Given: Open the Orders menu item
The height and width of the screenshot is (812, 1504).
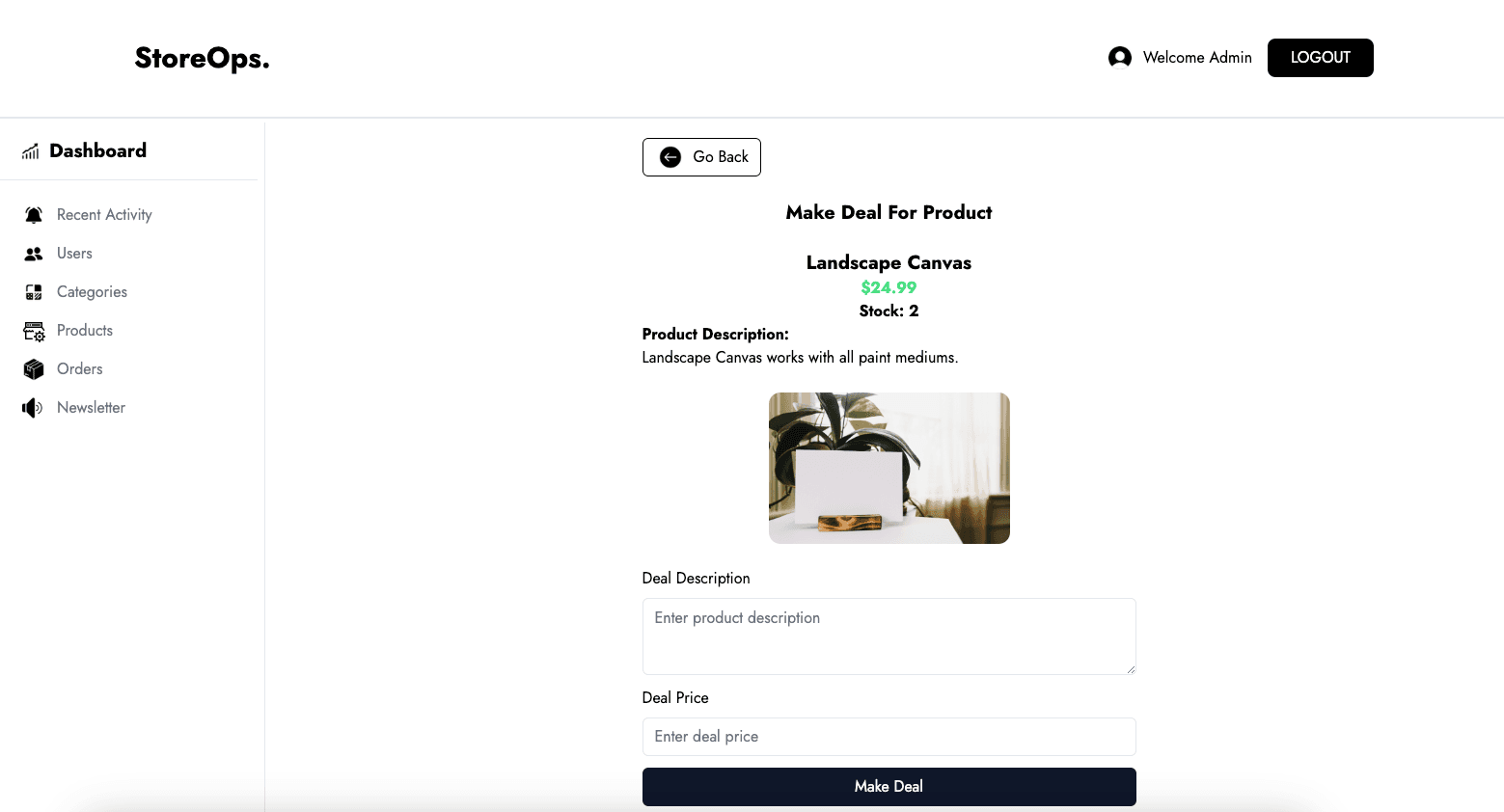Looking at the screenshot, I should (79, 369).
